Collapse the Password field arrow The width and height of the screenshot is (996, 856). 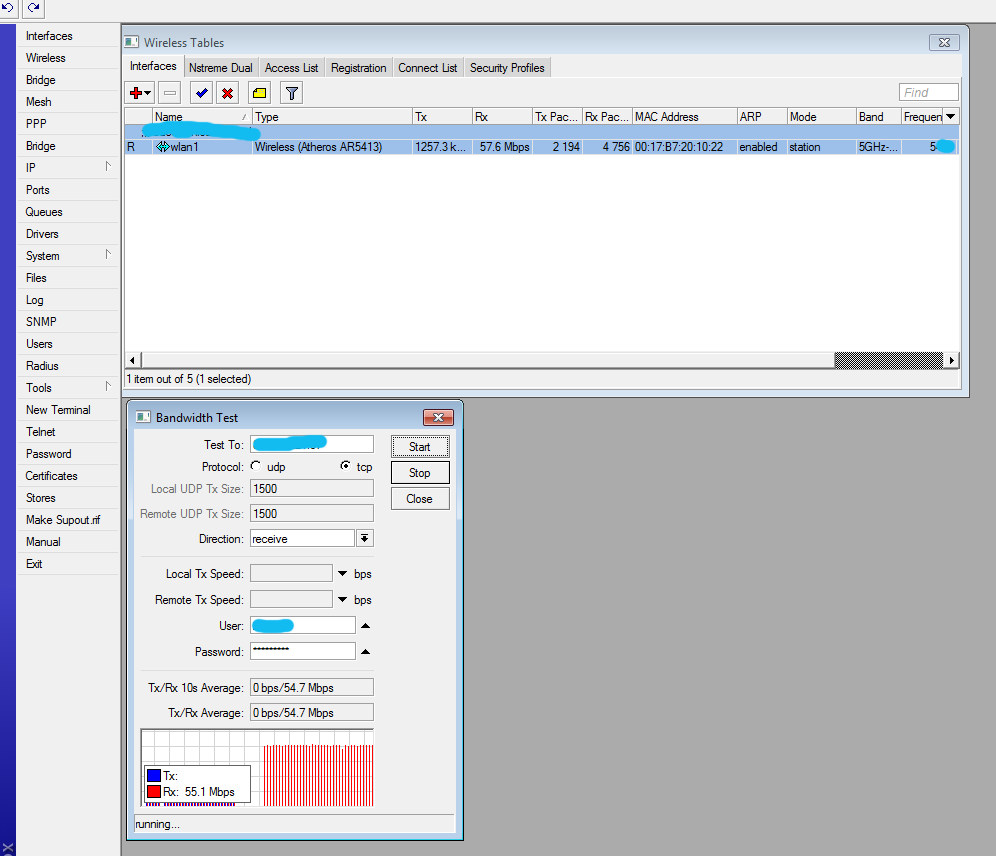[x=365, y=652]
